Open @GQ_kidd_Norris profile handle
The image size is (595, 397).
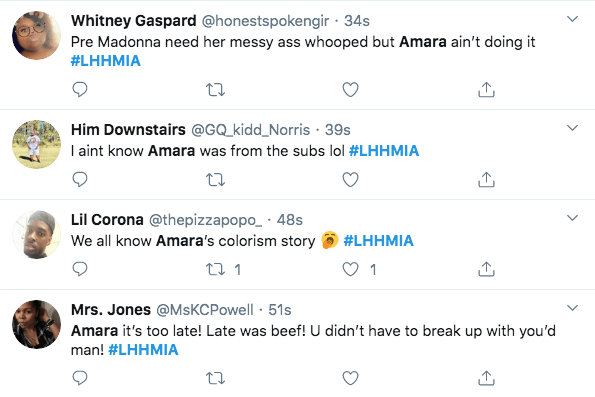250,130
